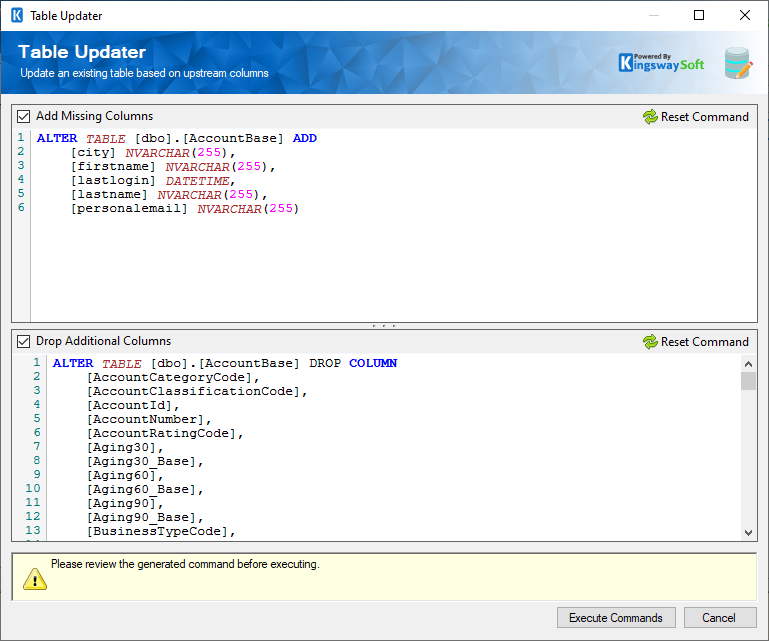Click [dbo].[AccountBase] in the add columns command
This screenshot has width=769, height=641.
click(209, 138)
